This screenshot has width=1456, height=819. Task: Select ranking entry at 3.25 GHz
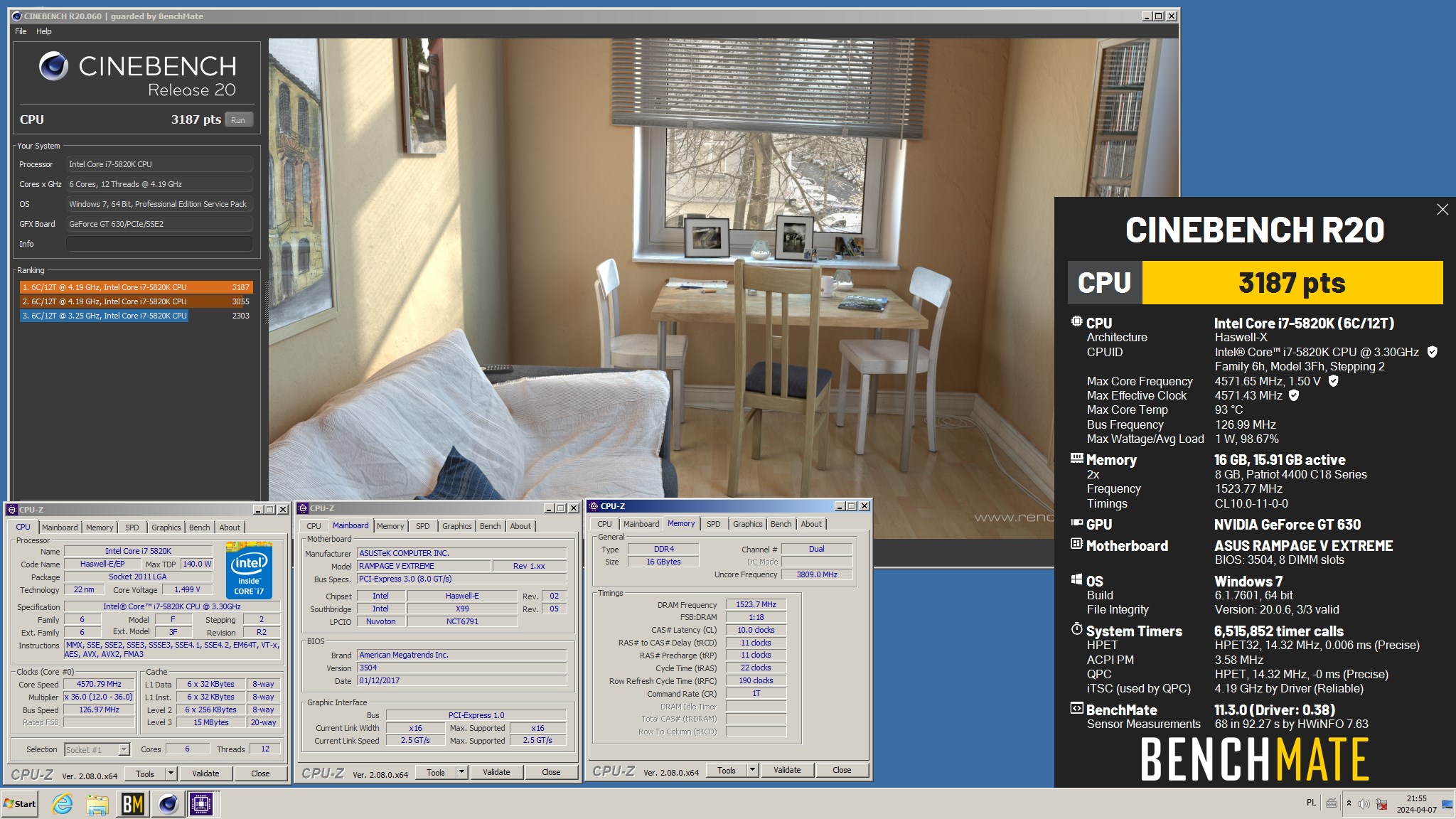pos(136,316)
